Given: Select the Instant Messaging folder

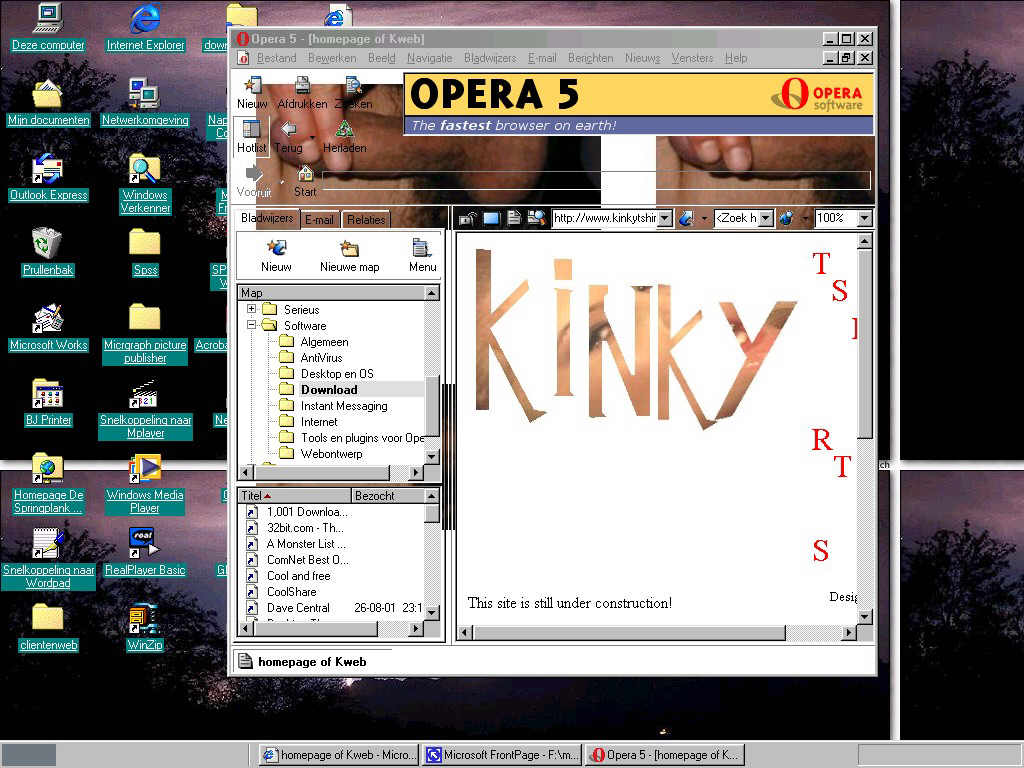Looking at the screenshot, I should [x=344, y=406].
